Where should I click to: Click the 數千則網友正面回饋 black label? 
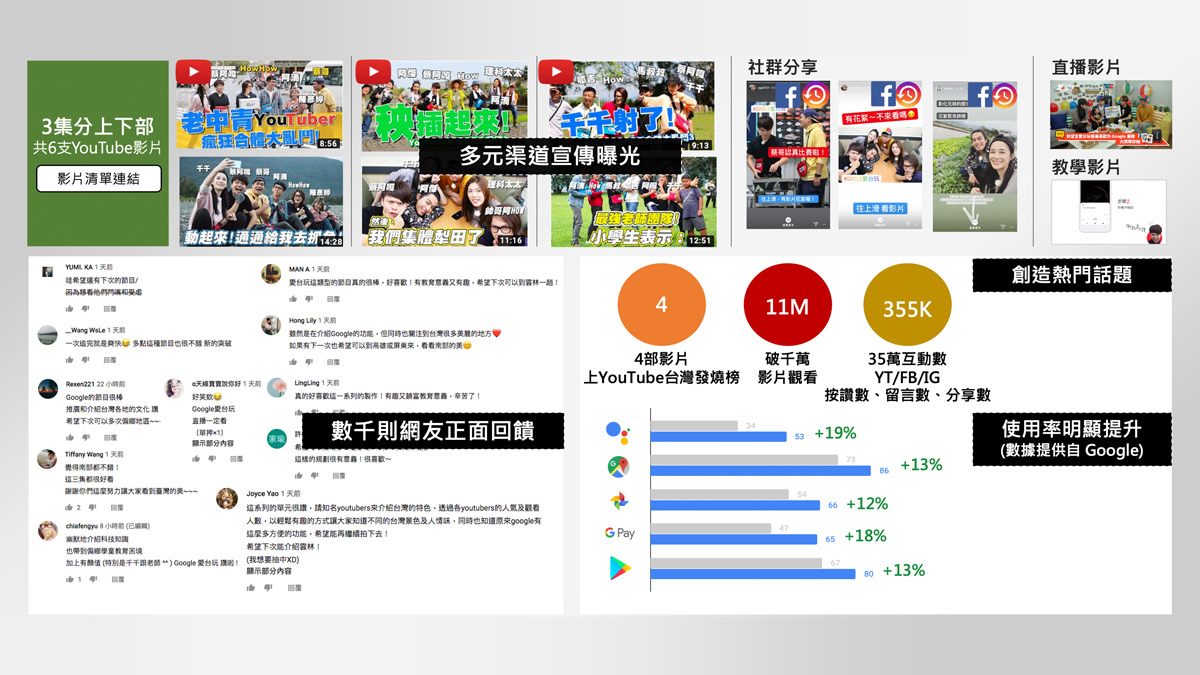(x=433, y=430)
